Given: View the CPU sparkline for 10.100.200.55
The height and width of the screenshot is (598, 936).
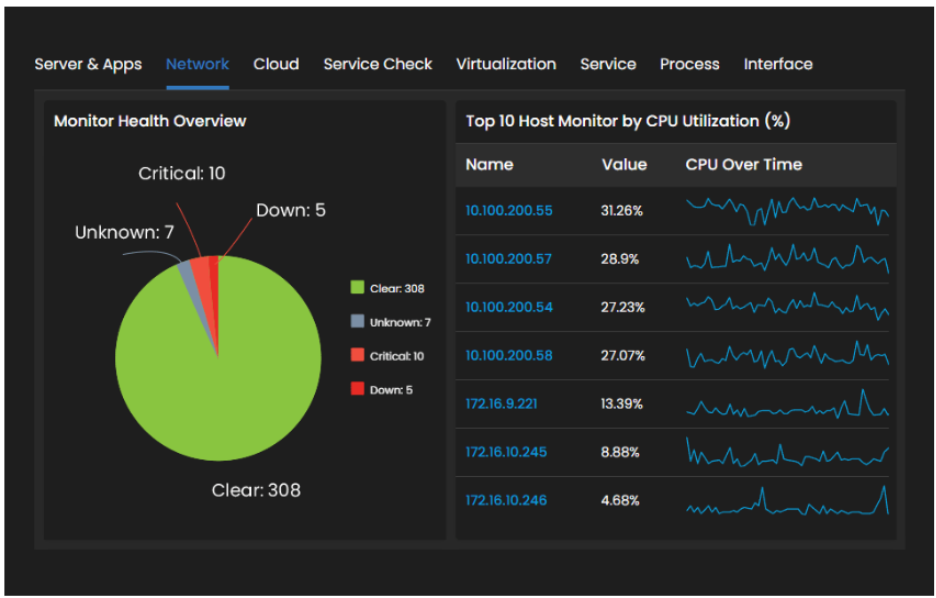Looking at the screenshot, I should pyautogui.click(x=787, y=211).
